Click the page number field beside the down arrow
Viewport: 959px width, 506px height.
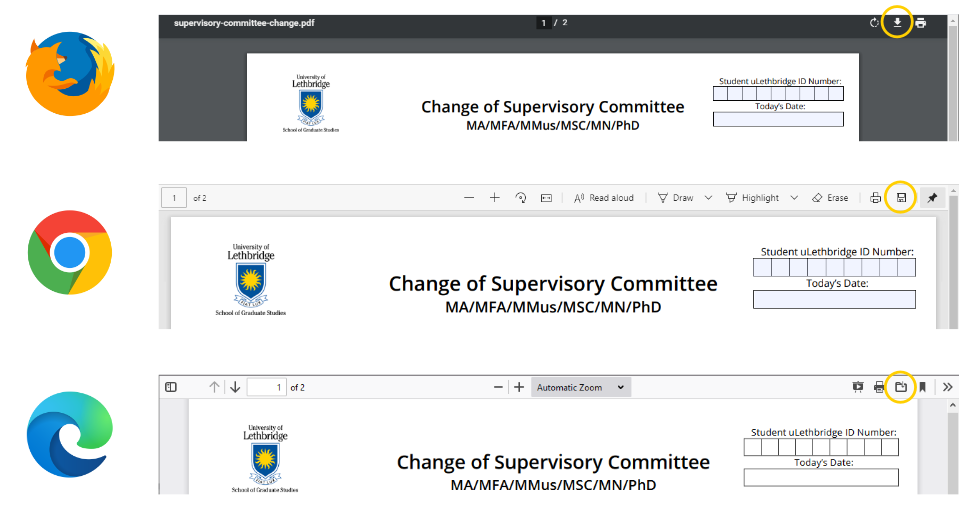click(267, 387)
